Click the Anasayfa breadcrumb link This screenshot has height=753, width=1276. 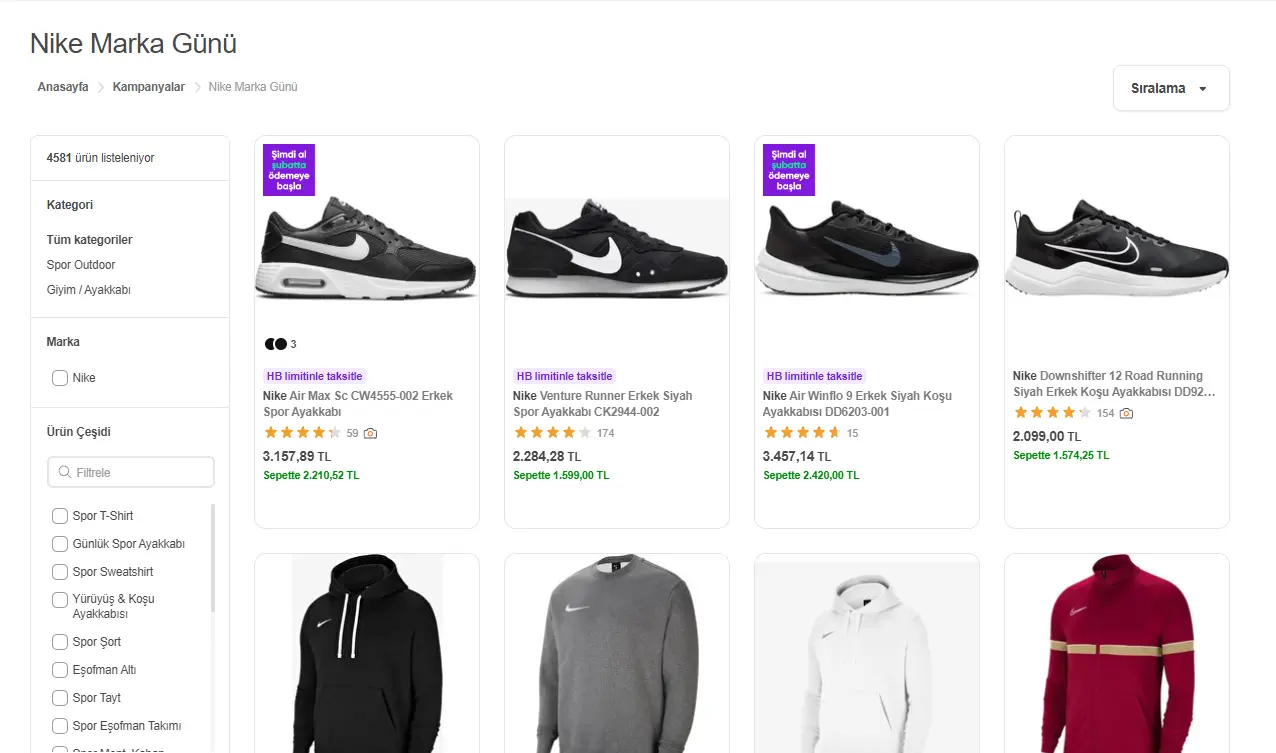63,87
